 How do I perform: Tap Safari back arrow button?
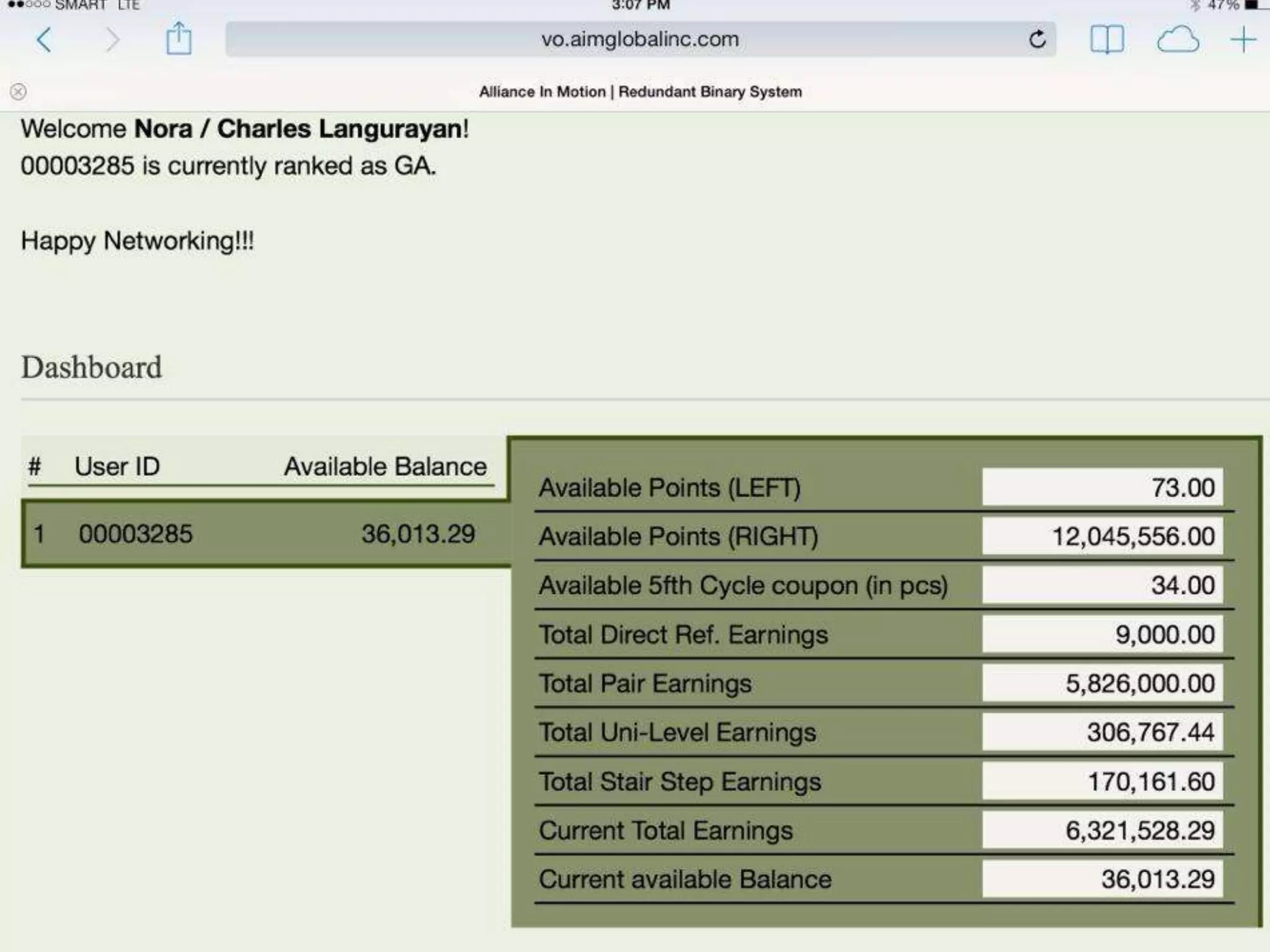point(44,40)
